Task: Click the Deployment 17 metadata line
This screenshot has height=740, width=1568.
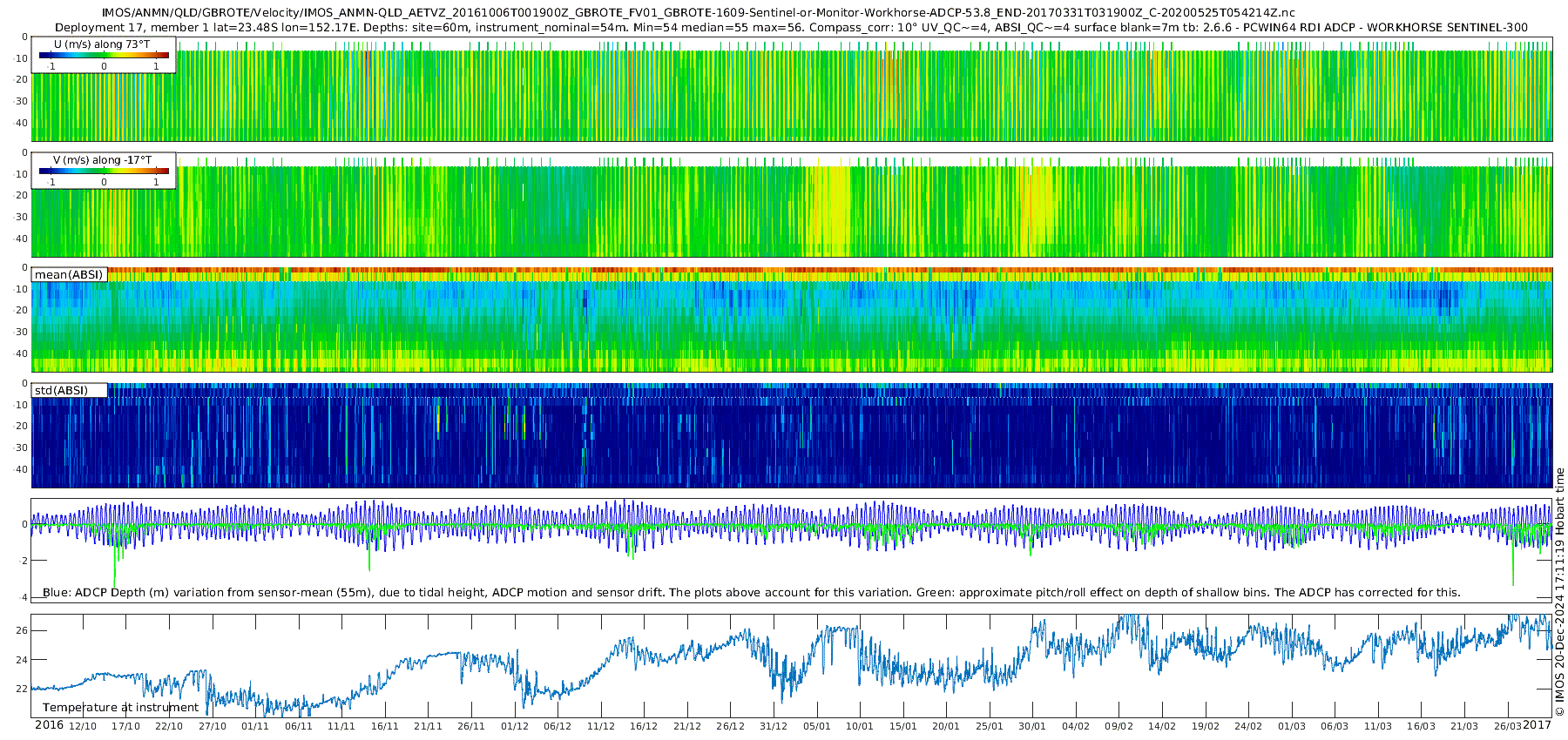Action: [791, 28]
